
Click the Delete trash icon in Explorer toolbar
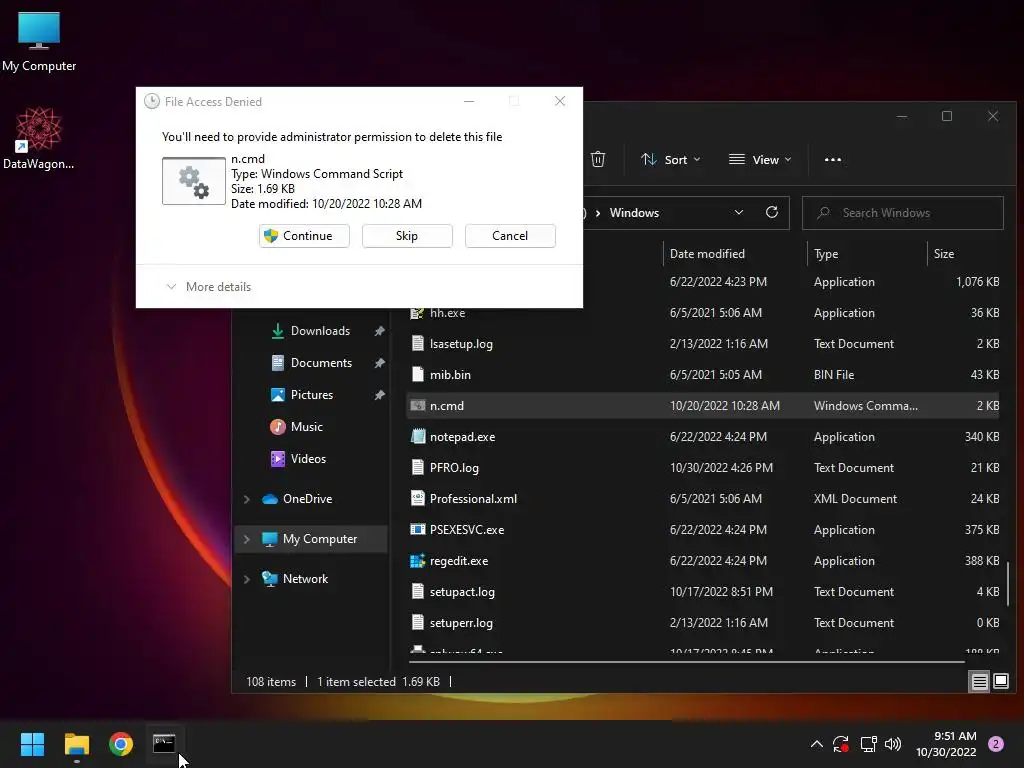coord(598,159)
